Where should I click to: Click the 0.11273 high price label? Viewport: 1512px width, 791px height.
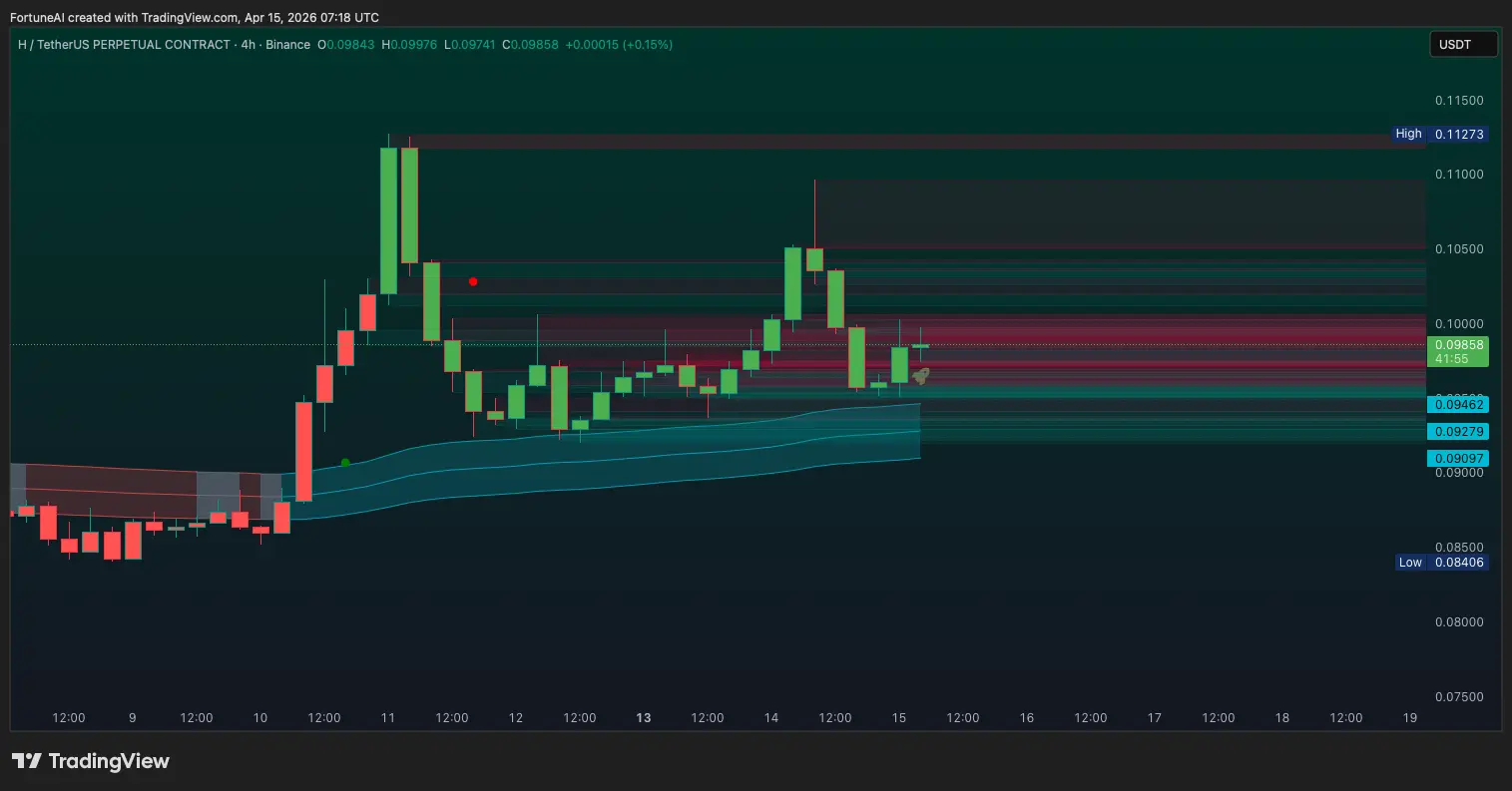(1459, 134)
